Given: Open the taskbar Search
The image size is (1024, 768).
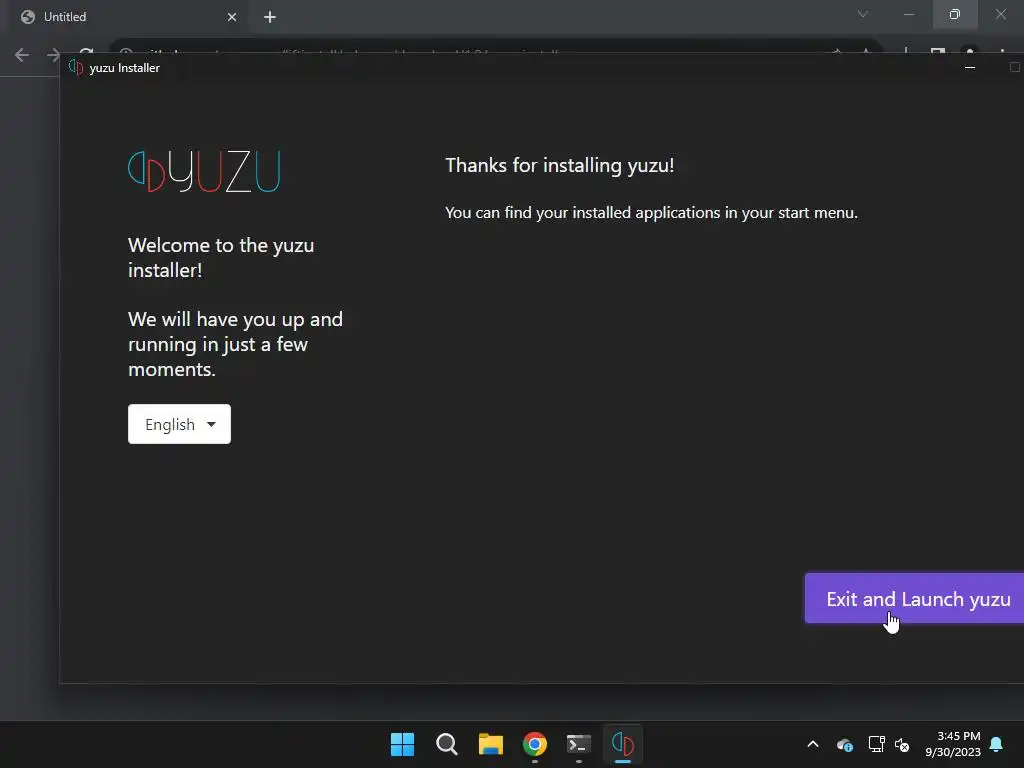Looking at the screenshot, I should [x=447, y=744].
